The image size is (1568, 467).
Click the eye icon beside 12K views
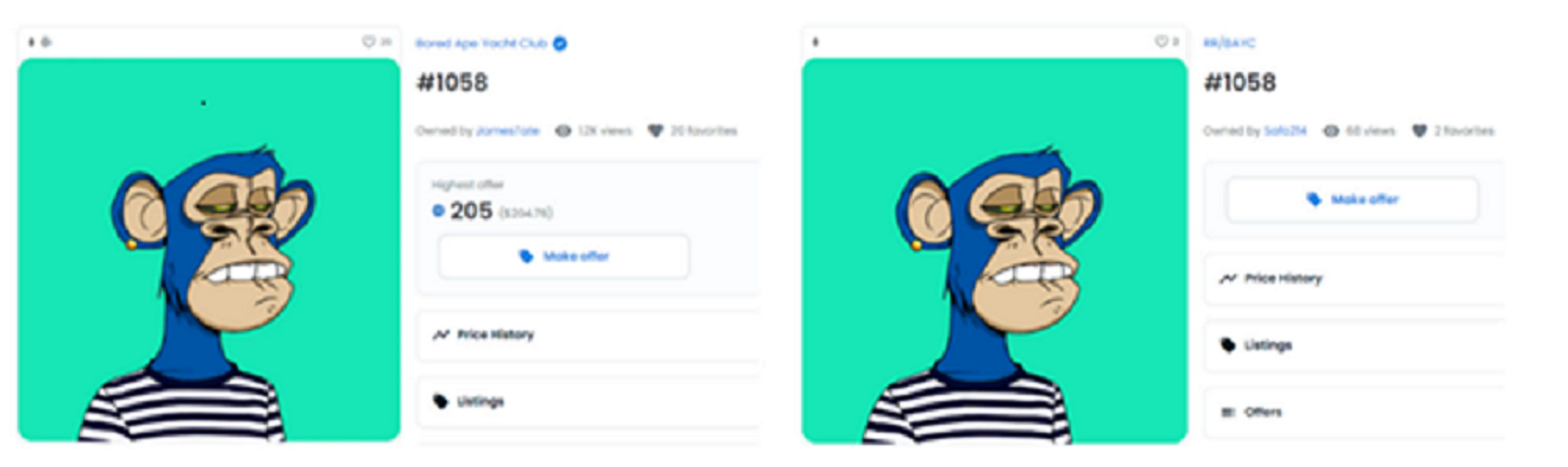coord(563,131)
